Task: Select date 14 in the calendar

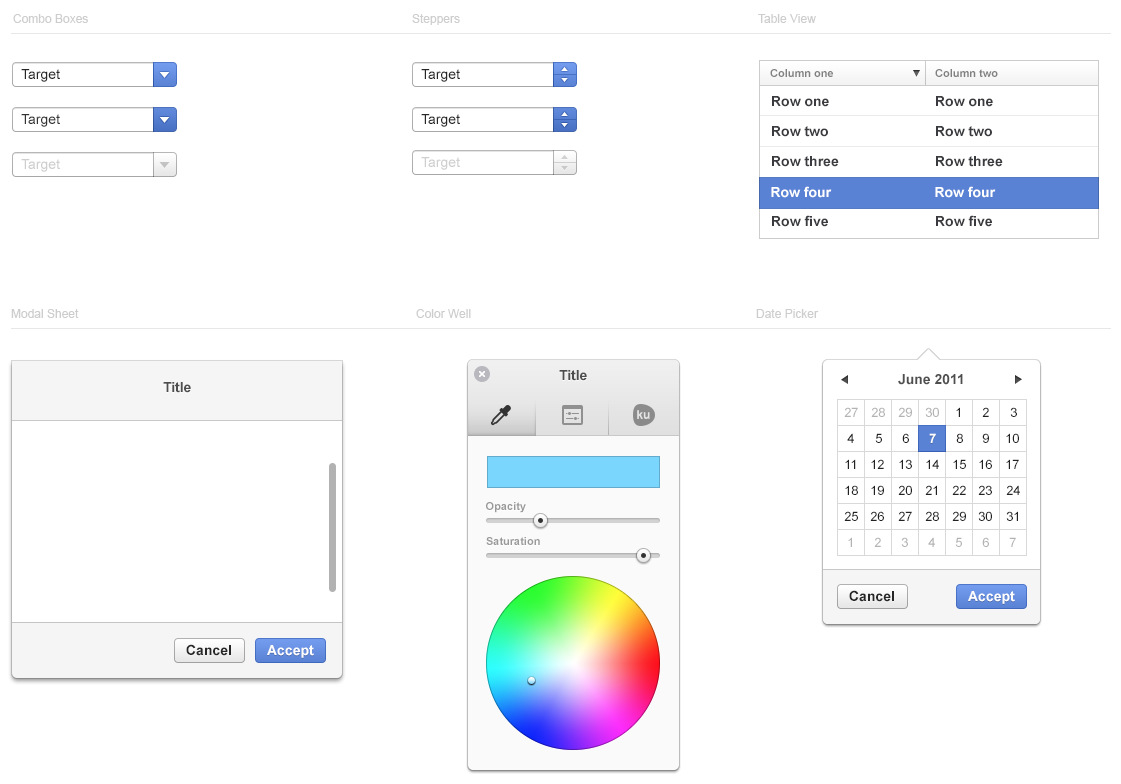Action: pos(932,465)
